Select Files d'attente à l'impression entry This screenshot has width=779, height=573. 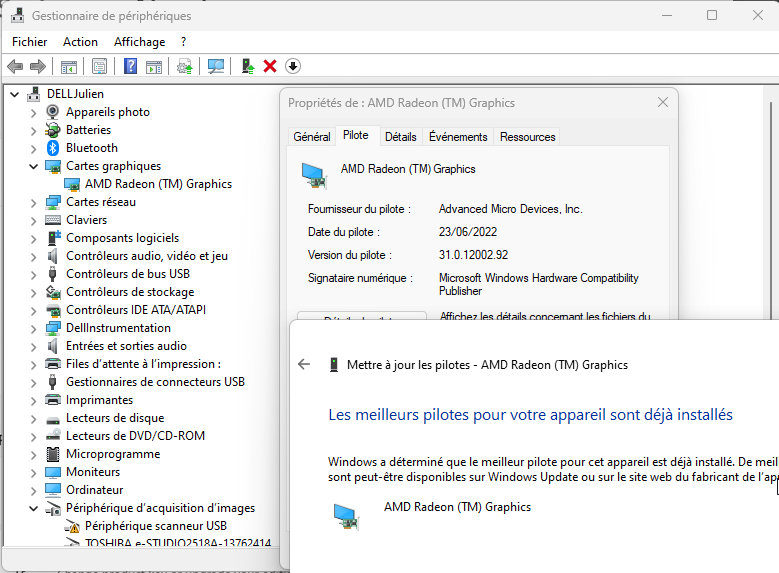pos(143,364)
